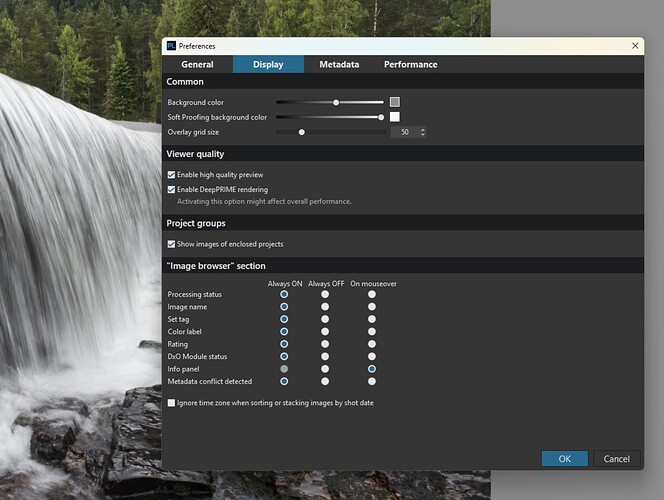The width and height of the screenshot is (664, 500).
Task: Disable high quality preview checkbox
Action: (x=171, y=175)
